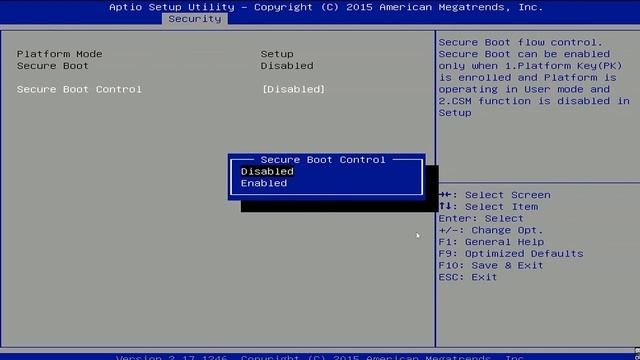
Task: Click the +/-: Change Opt. hint
Action: pyautogui.click(x=491, y=230)
